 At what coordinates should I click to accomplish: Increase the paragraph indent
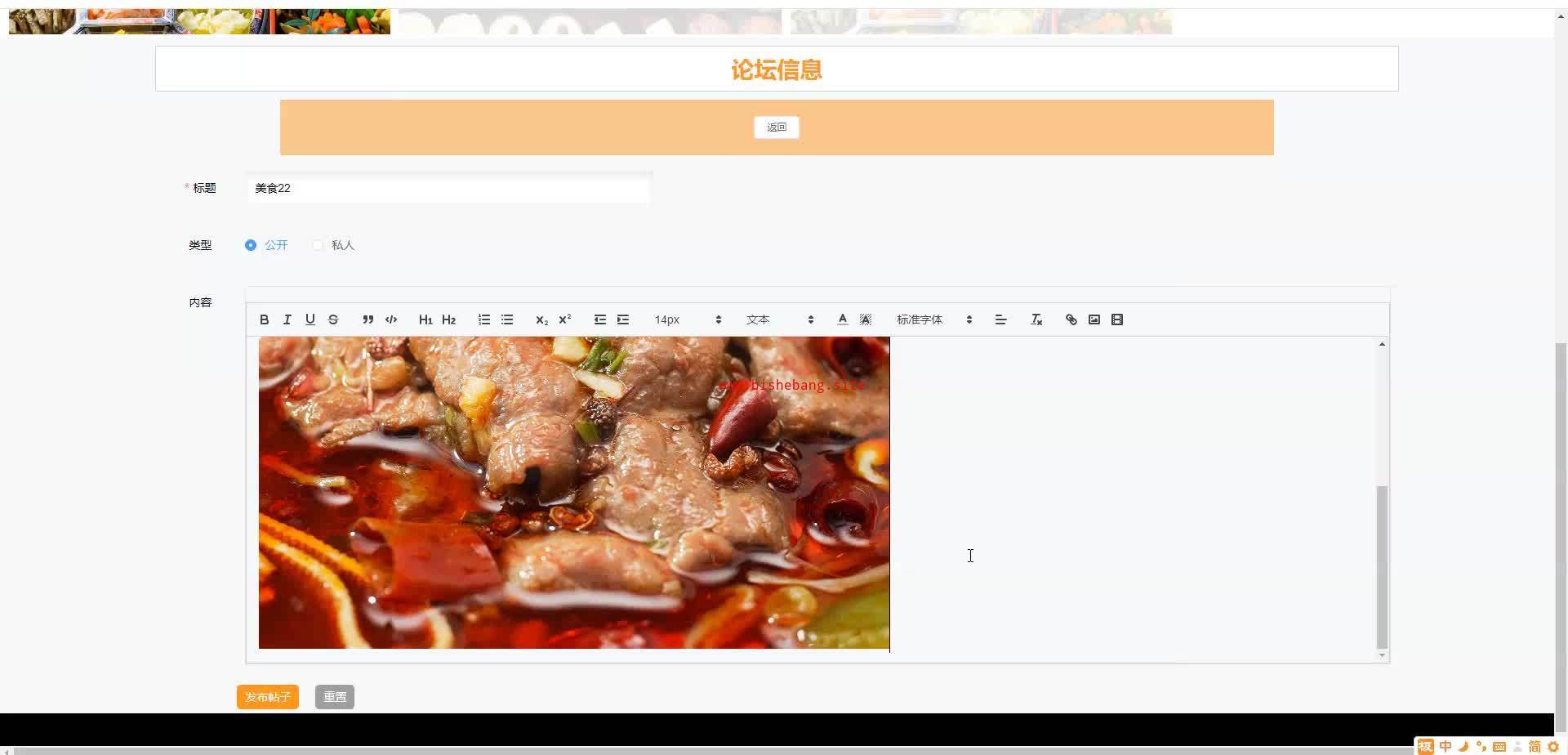point(623,319)
